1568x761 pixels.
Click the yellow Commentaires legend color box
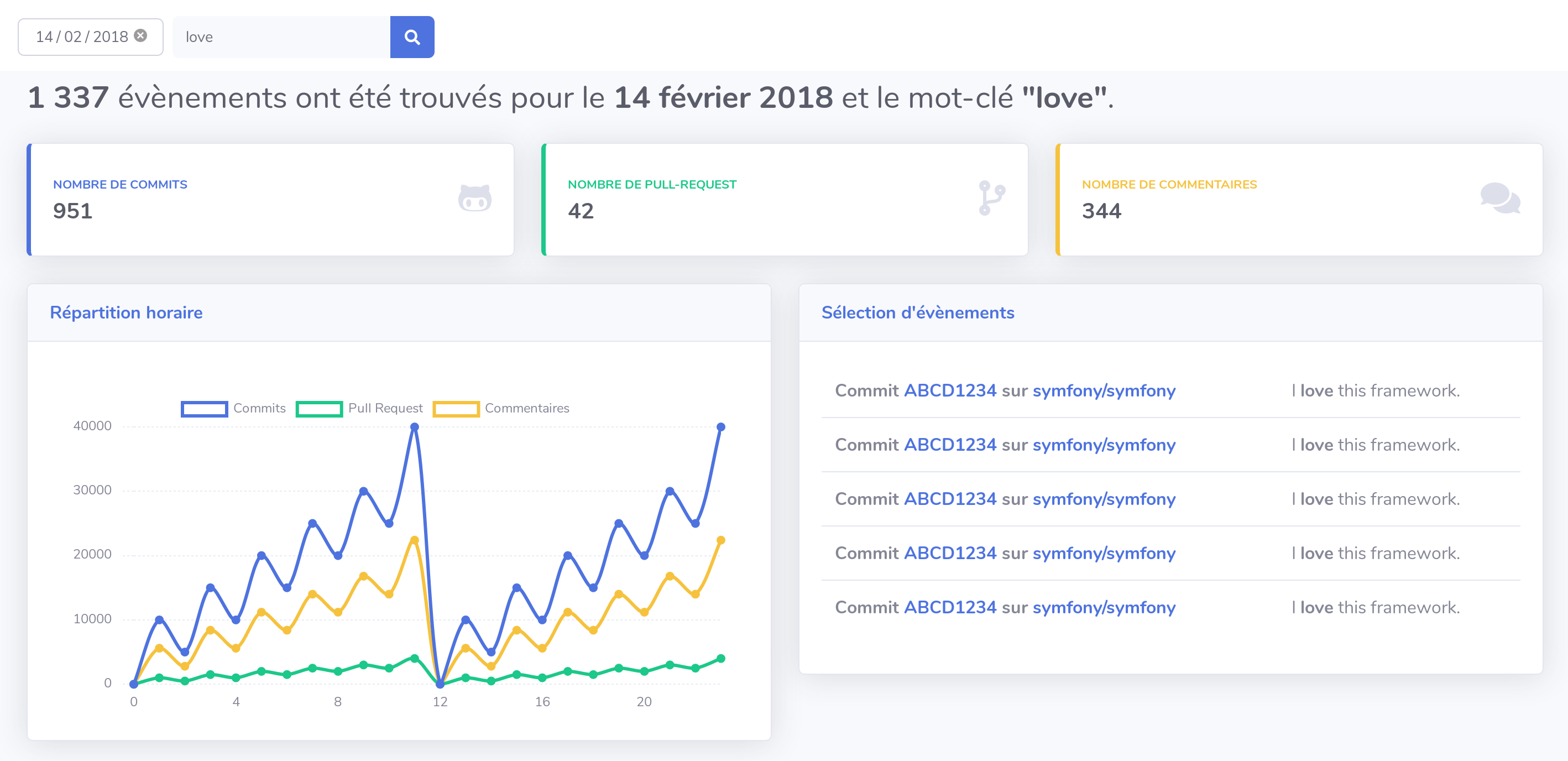pos(456,409)
